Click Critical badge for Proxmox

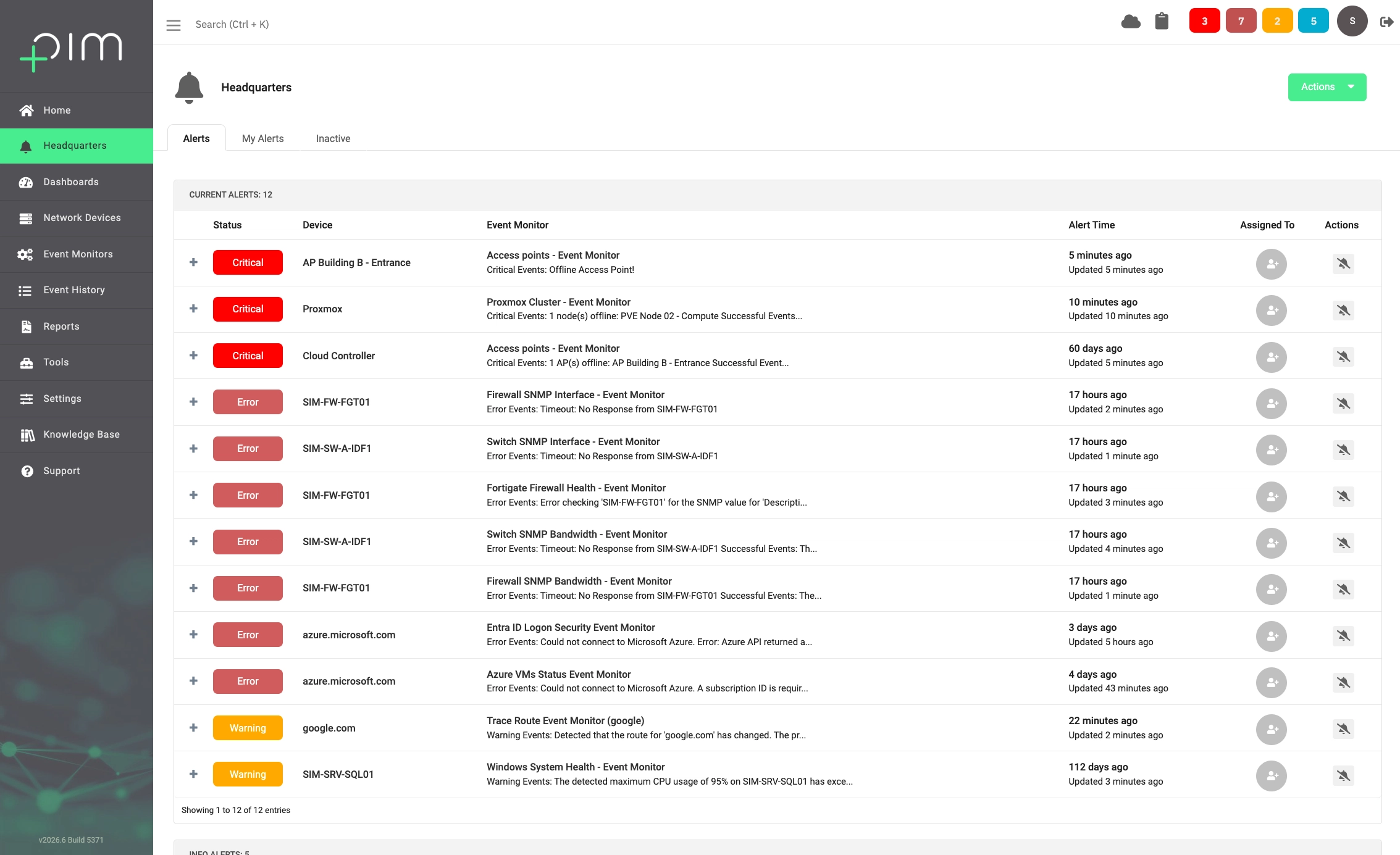[x=248, y=309]
